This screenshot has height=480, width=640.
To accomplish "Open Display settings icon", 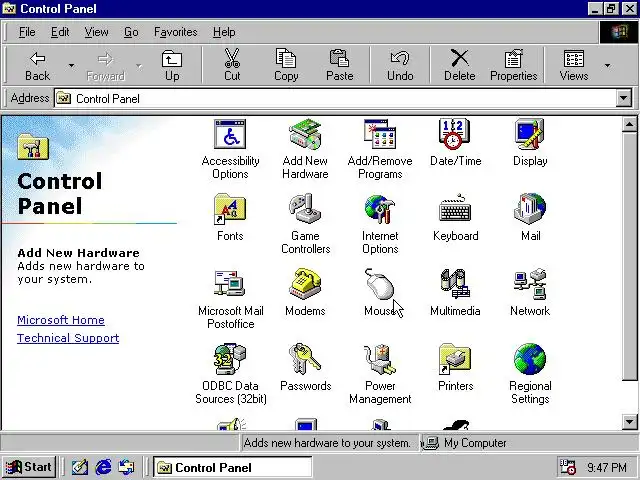I will 530,134.
